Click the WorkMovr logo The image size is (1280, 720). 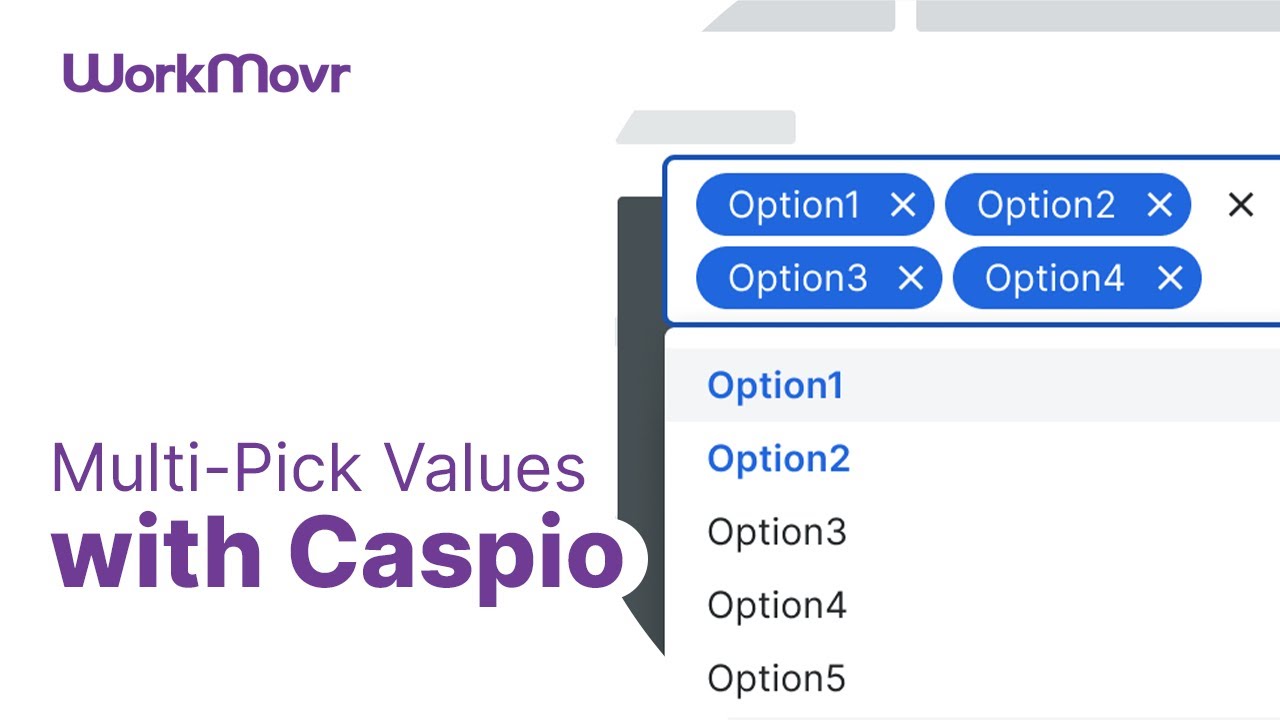tap(207, 74)
